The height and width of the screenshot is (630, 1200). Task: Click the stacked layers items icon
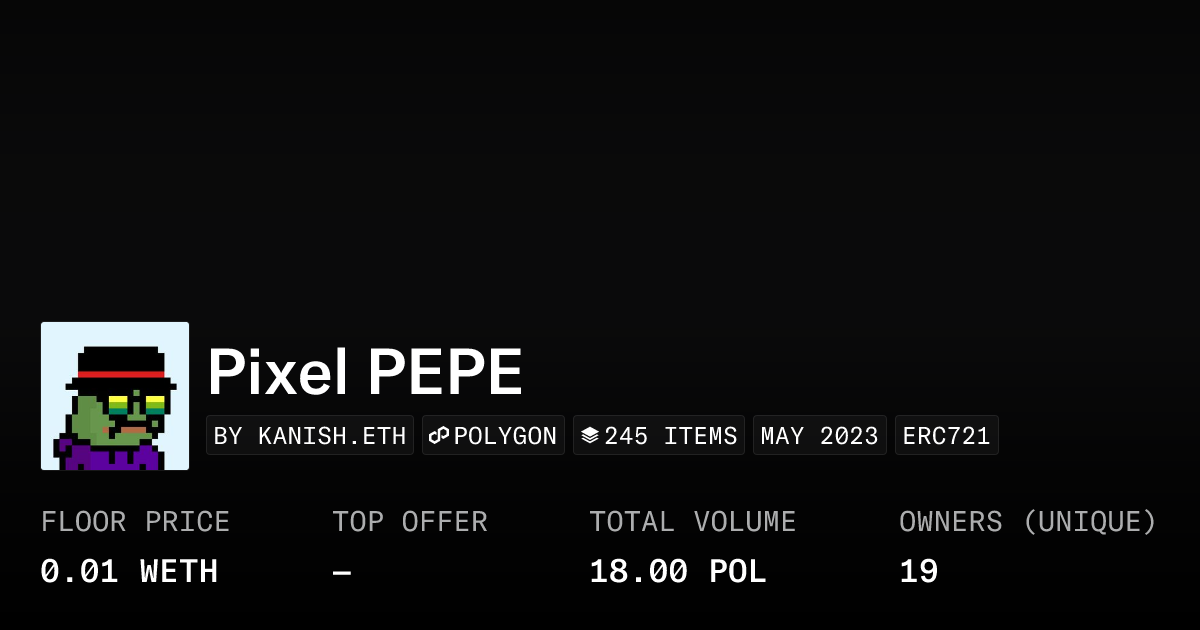[x=590, y=436]
